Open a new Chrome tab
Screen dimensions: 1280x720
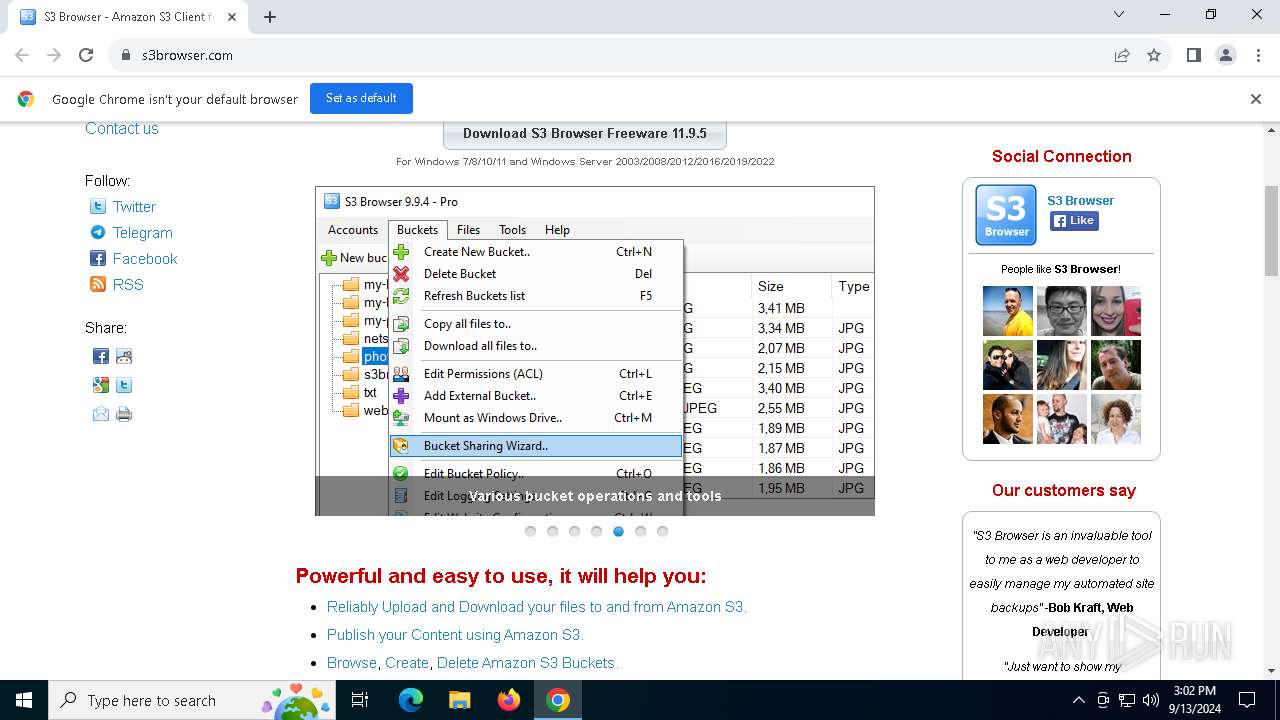tap(270, 16)
